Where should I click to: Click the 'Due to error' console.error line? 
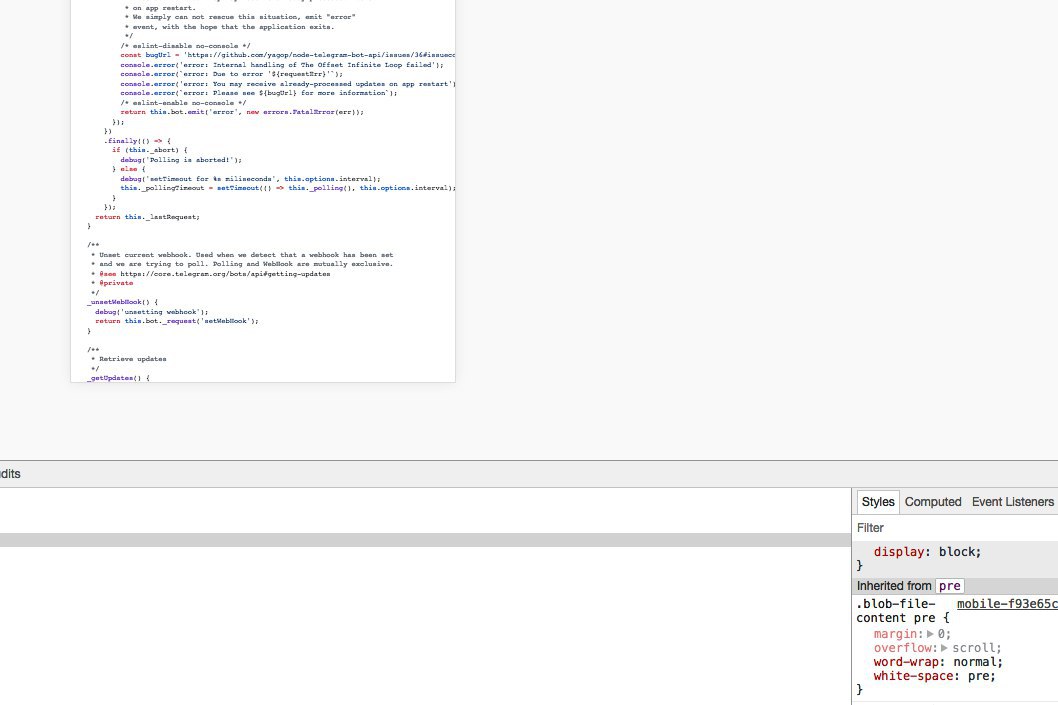[231, 74]
